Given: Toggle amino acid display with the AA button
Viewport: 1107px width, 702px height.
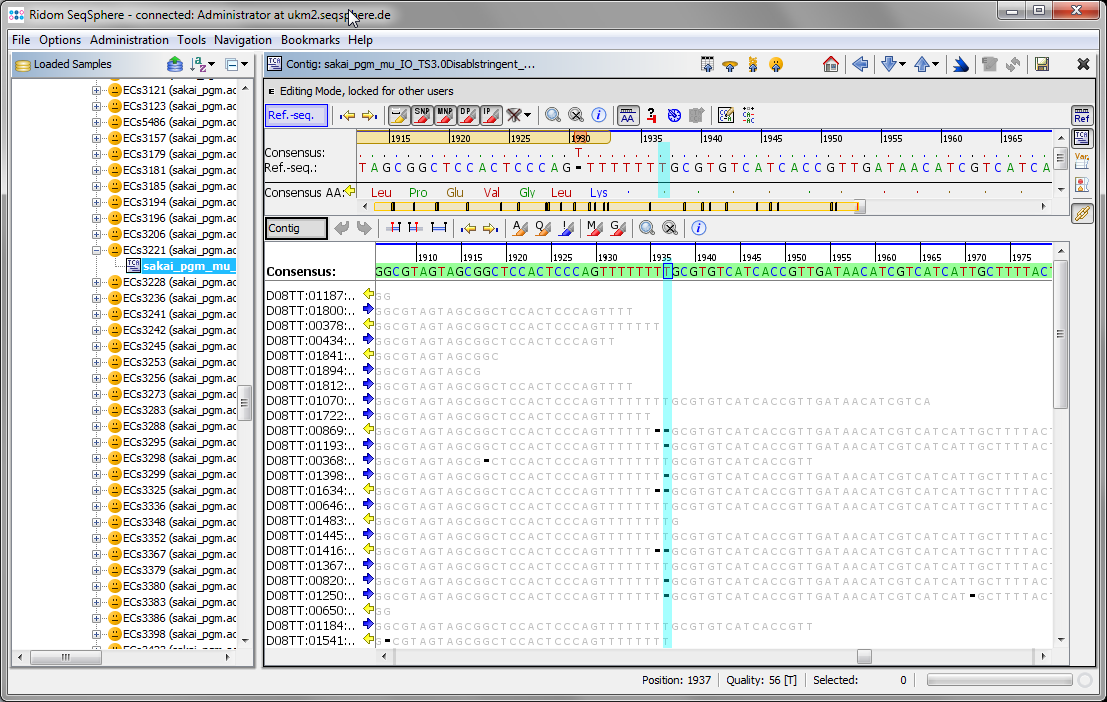Looking at the screenshot, I should tap(627, 115).
